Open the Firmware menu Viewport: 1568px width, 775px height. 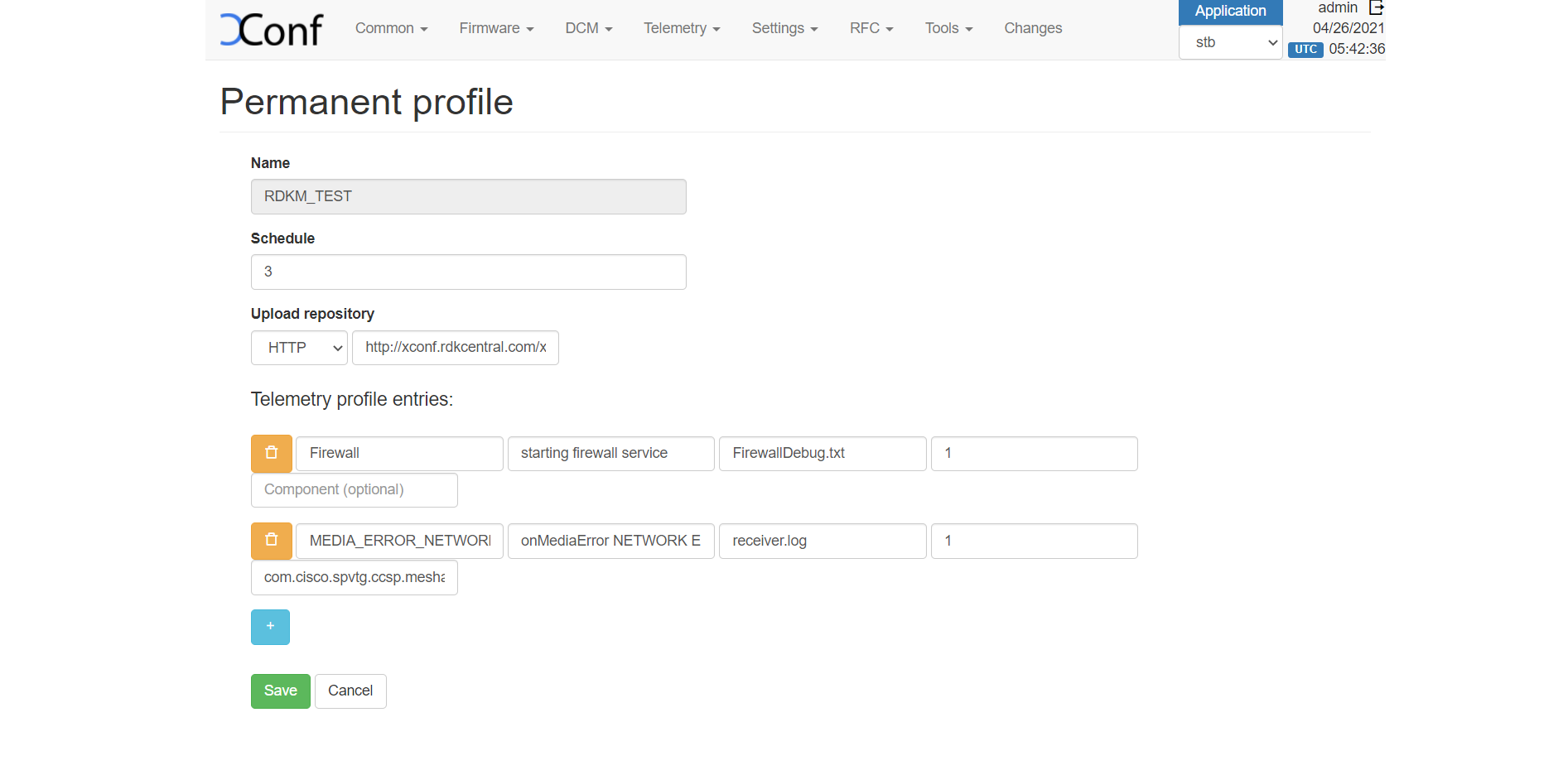(496, 28)
